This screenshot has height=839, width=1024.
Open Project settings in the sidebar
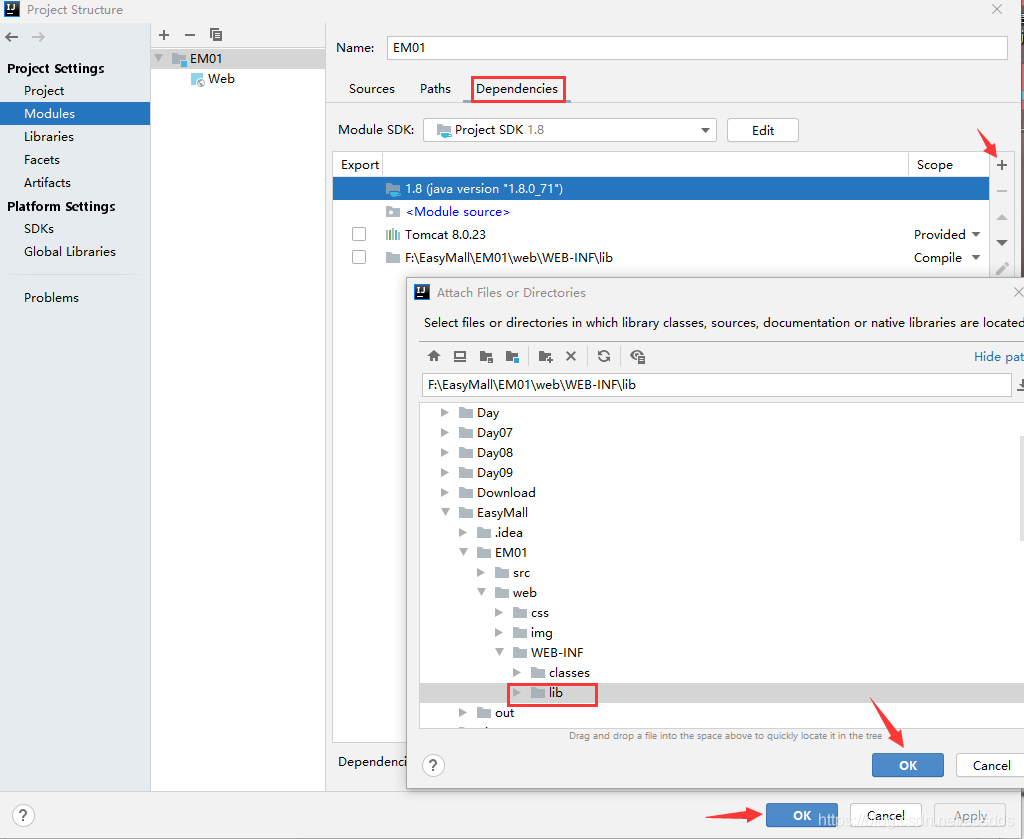pos(44,91)
